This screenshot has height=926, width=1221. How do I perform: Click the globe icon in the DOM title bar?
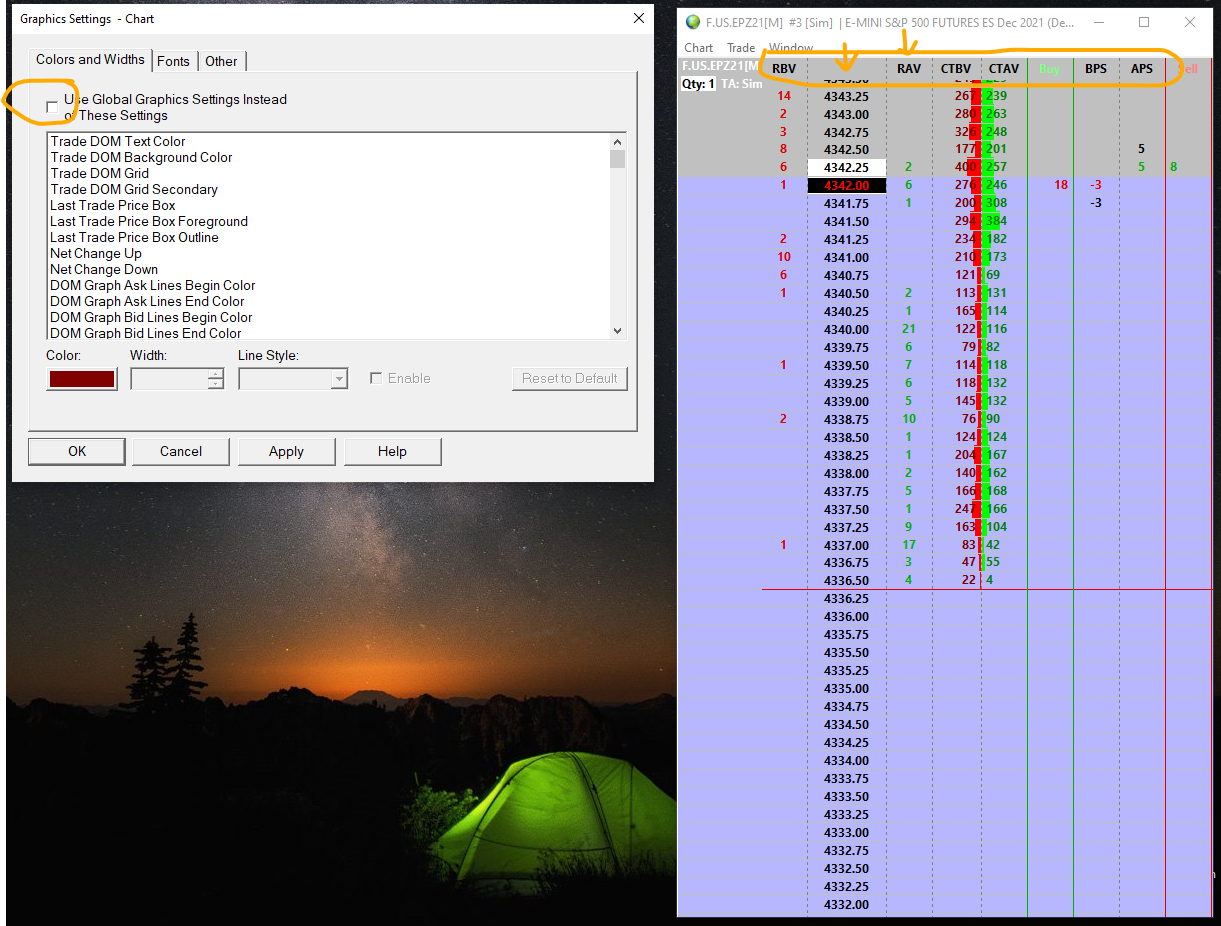693,22
